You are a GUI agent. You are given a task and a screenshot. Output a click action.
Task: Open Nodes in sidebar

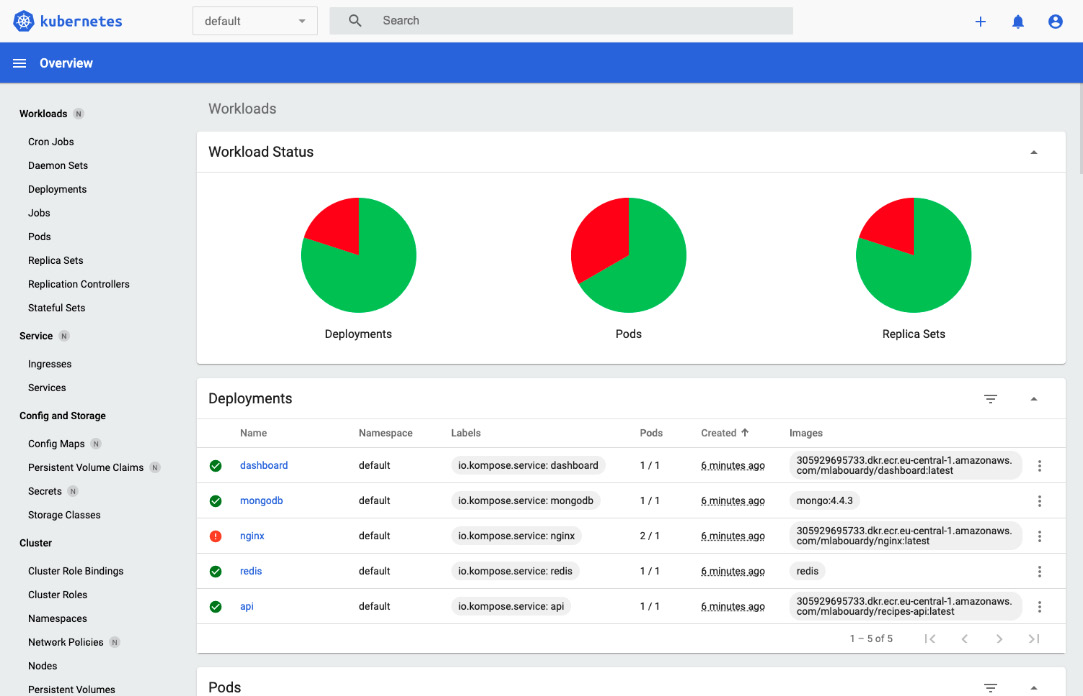[43, 666]
